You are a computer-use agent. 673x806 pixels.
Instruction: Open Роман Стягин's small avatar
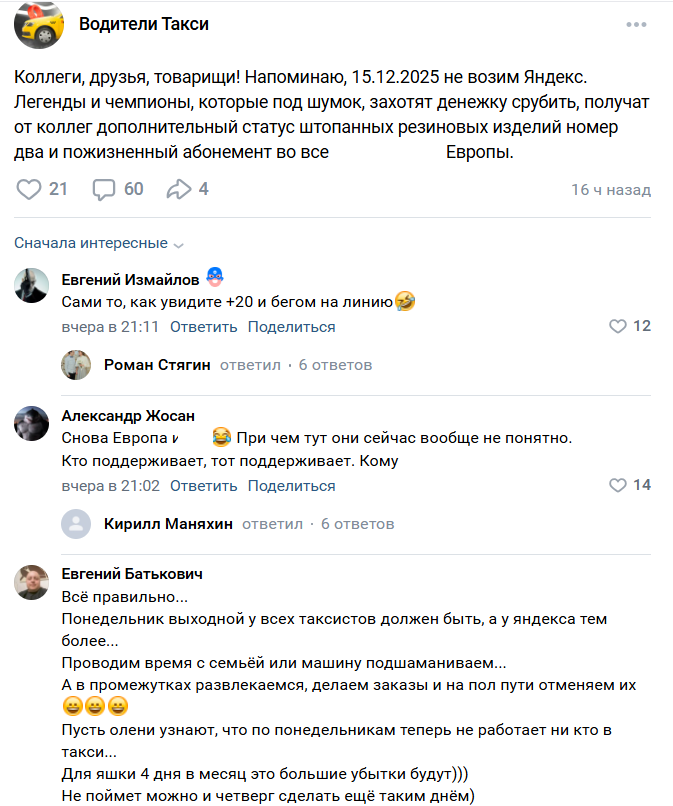pyautogui.click(x=76, y=365)
